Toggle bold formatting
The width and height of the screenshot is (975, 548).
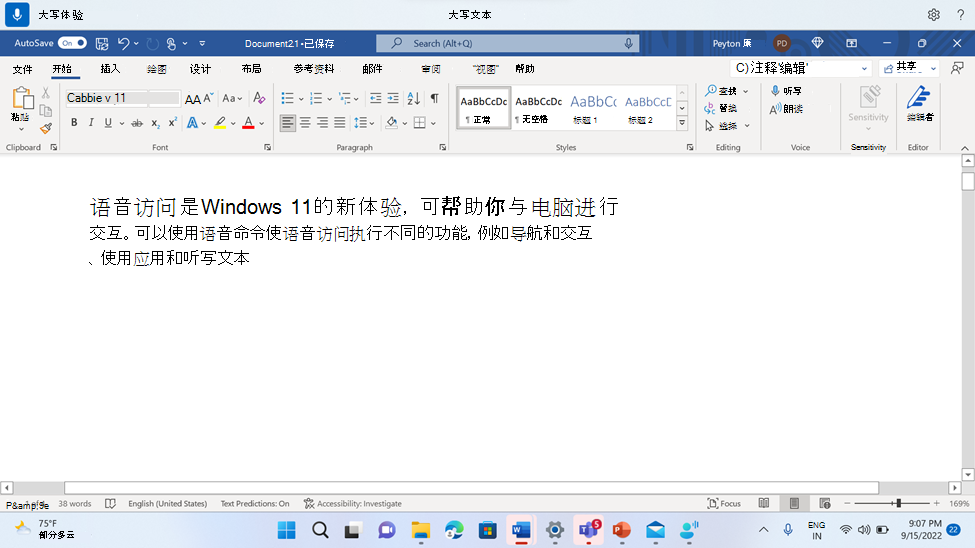[x=74, y=123]
